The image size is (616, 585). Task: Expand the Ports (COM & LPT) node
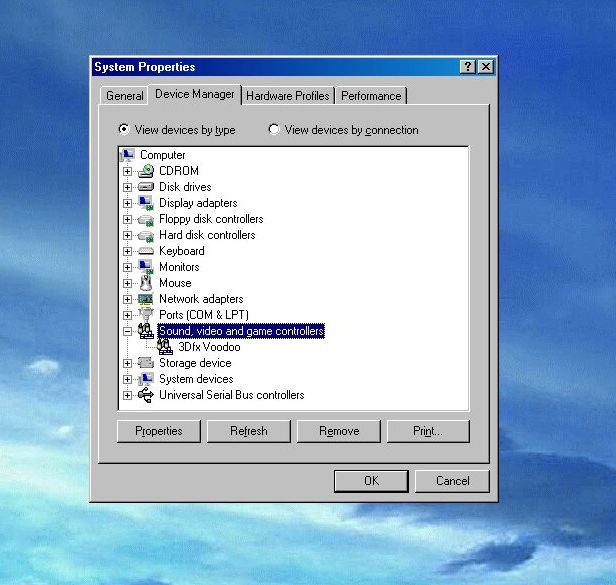[127, 315]
